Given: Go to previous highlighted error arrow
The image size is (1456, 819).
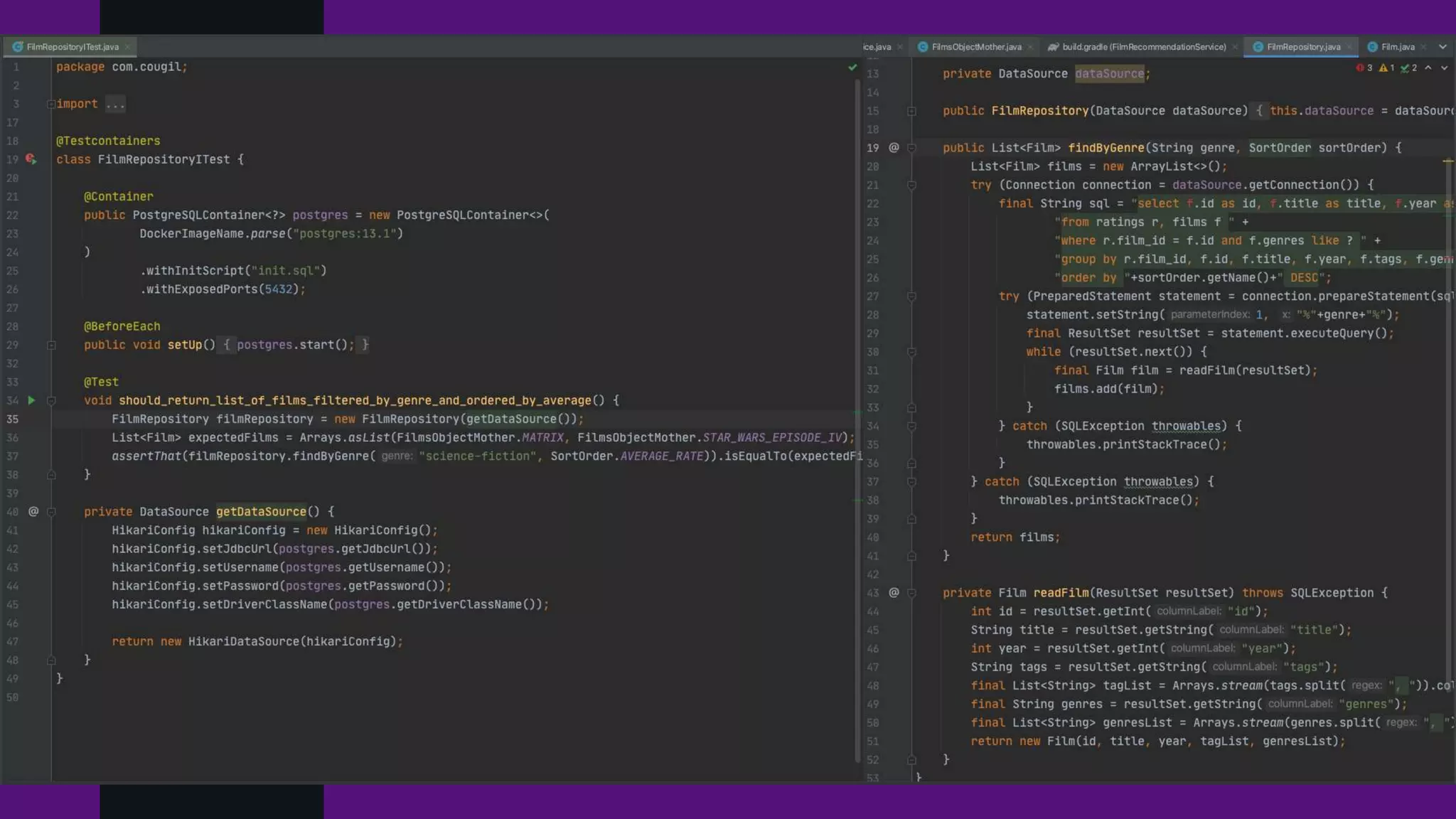Looking at the screenshot, I should [x=1428, y=68].
